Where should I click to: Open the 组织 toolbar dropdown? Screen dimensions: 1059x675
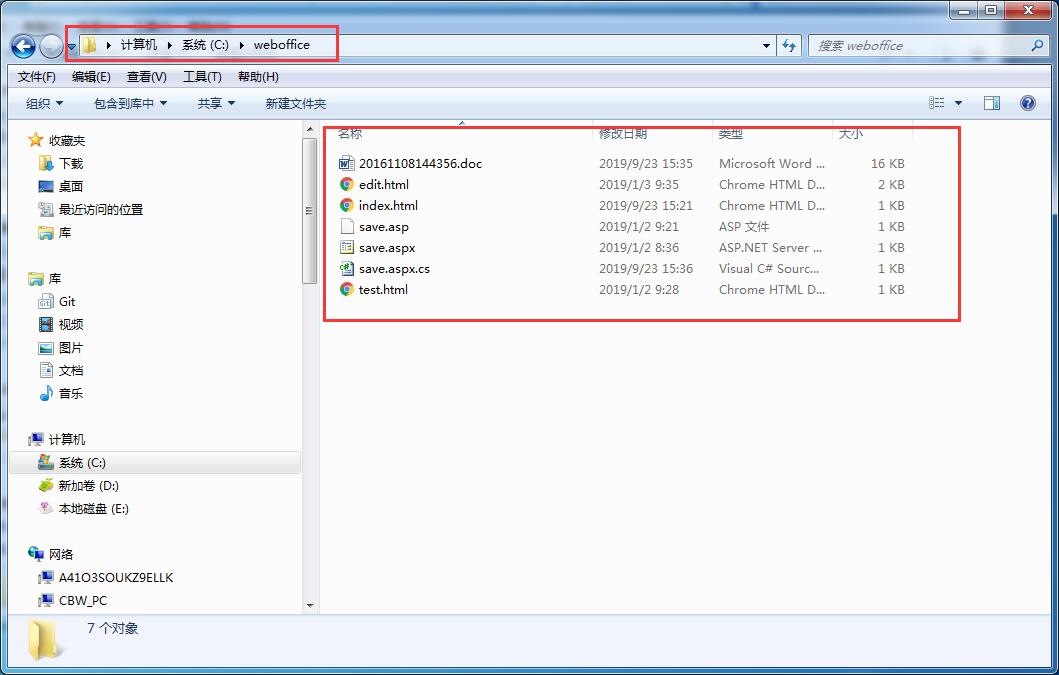pyautogui.click(x=44, y=103)
